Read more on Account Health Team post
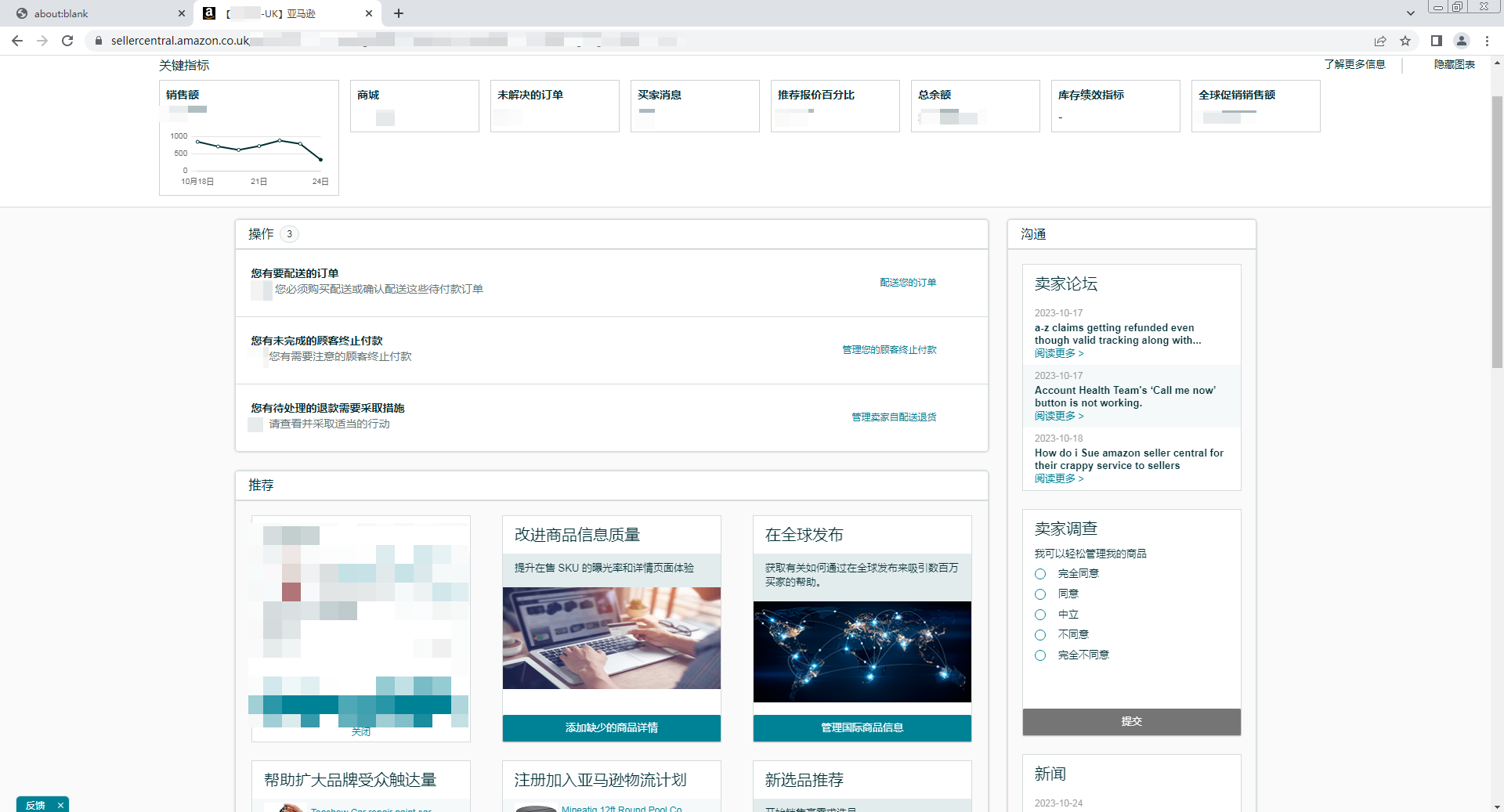The height and width of the screenshot is (812, 1504). [1058, 416]
